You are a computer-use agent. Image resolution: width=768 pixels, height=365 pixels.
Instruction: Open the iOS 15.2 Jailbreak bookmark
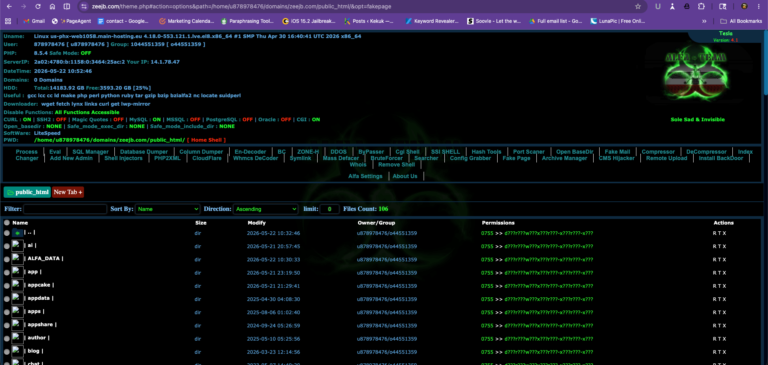[310, 21]
